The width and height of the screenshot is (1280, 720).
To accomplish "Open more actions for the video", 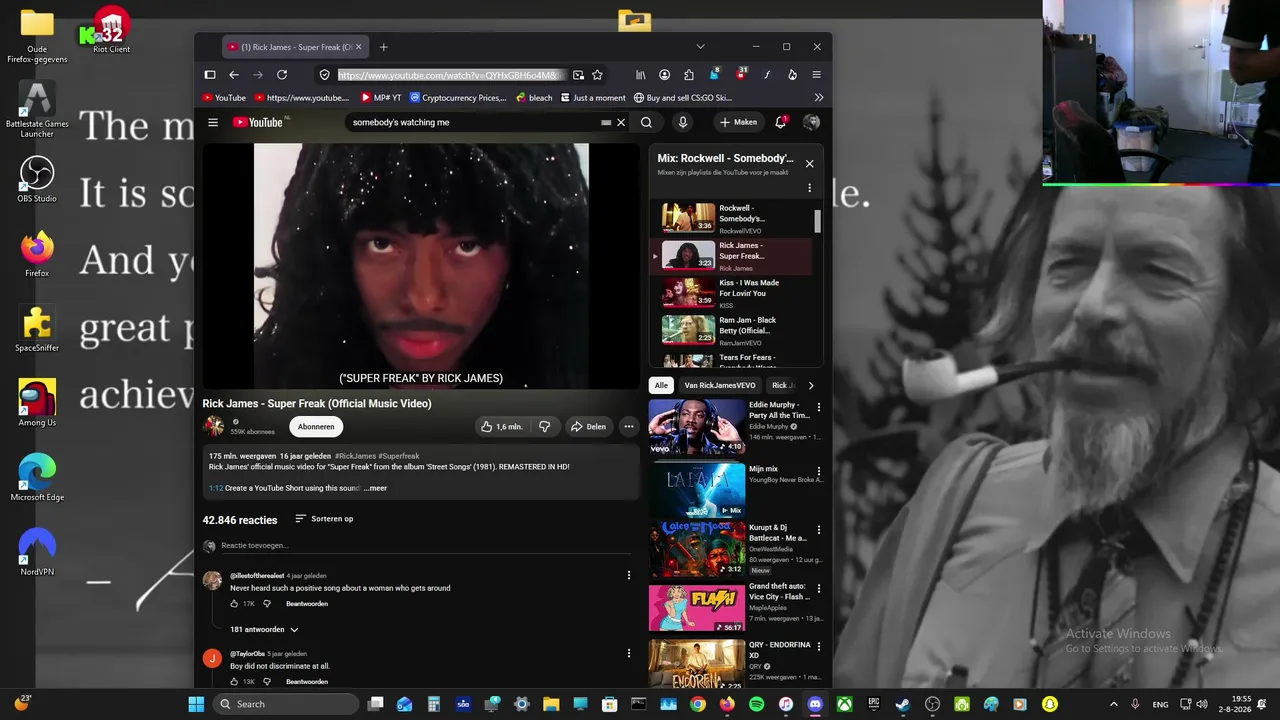I will pyautogui.click(x=629, y=426).
